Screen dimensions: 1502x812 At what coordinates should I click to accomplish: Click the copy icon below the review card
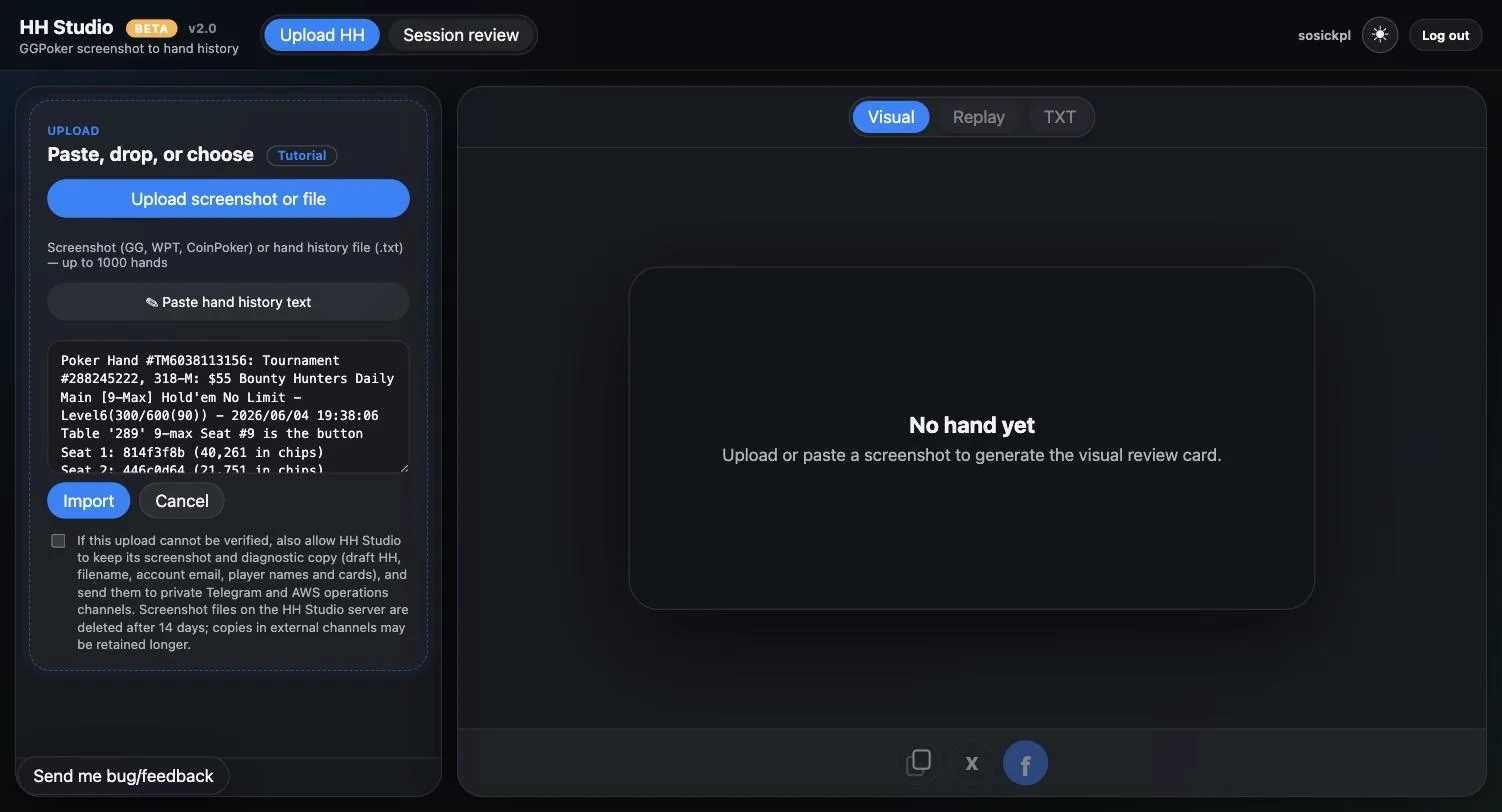coord(919,763)
